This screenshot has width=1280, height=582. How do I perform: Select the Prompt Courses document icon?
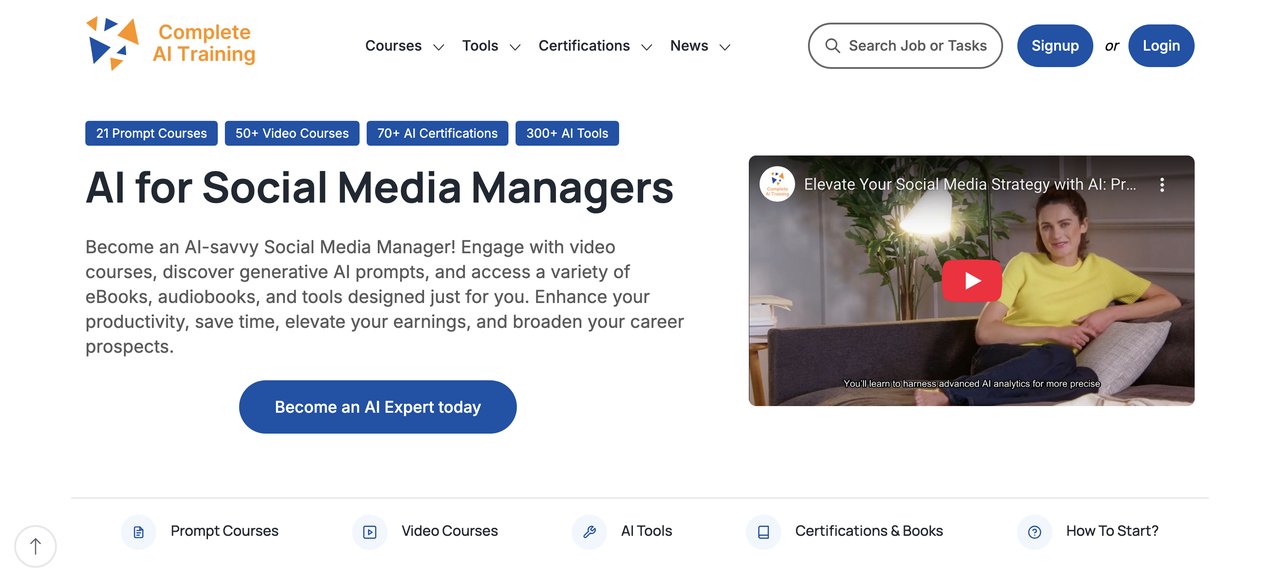tap(138, 531)
